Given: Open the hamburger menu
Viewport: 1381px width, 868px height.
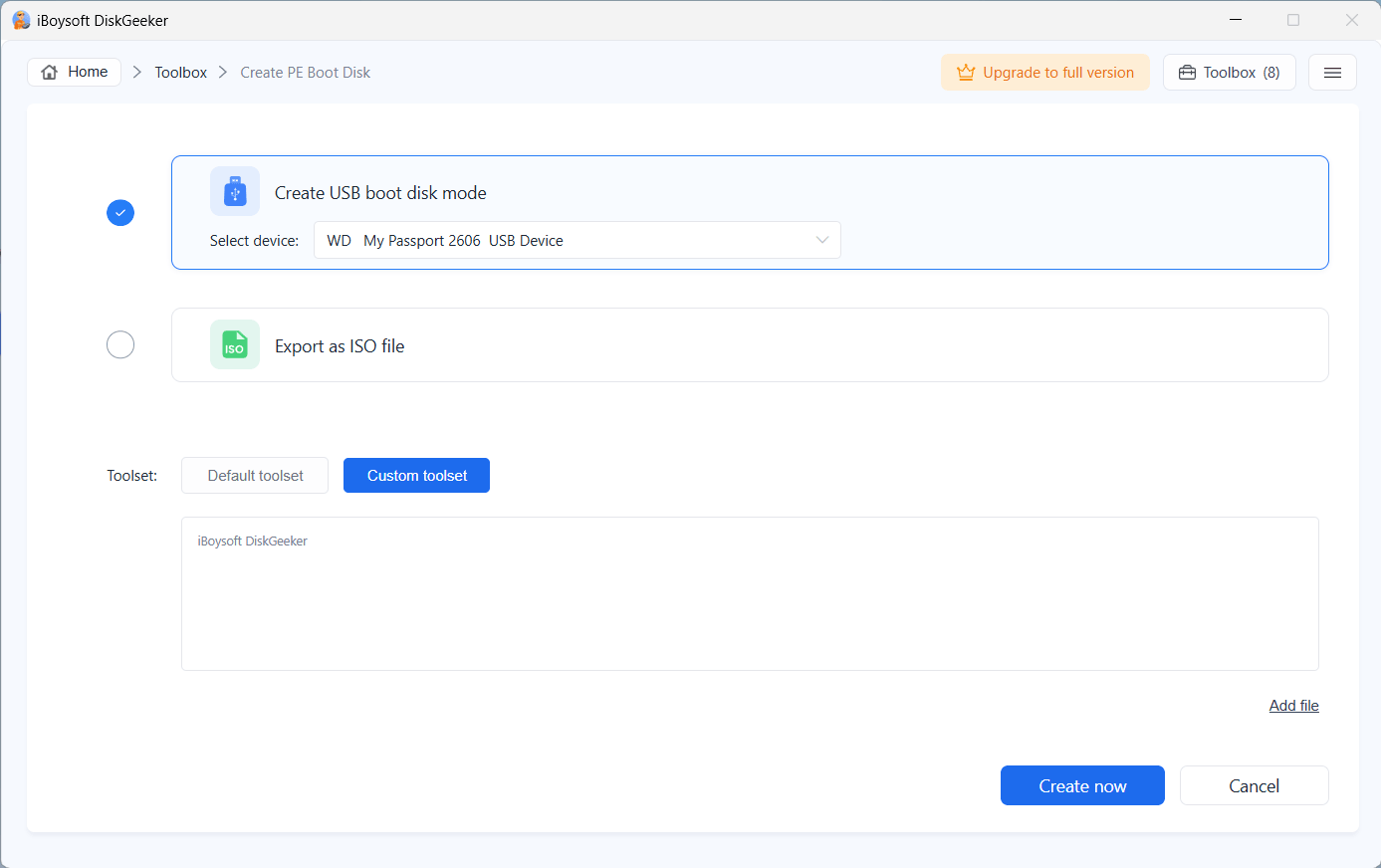Looking at the screenshot, I should pyautogui.click(x=1332, y=73).
